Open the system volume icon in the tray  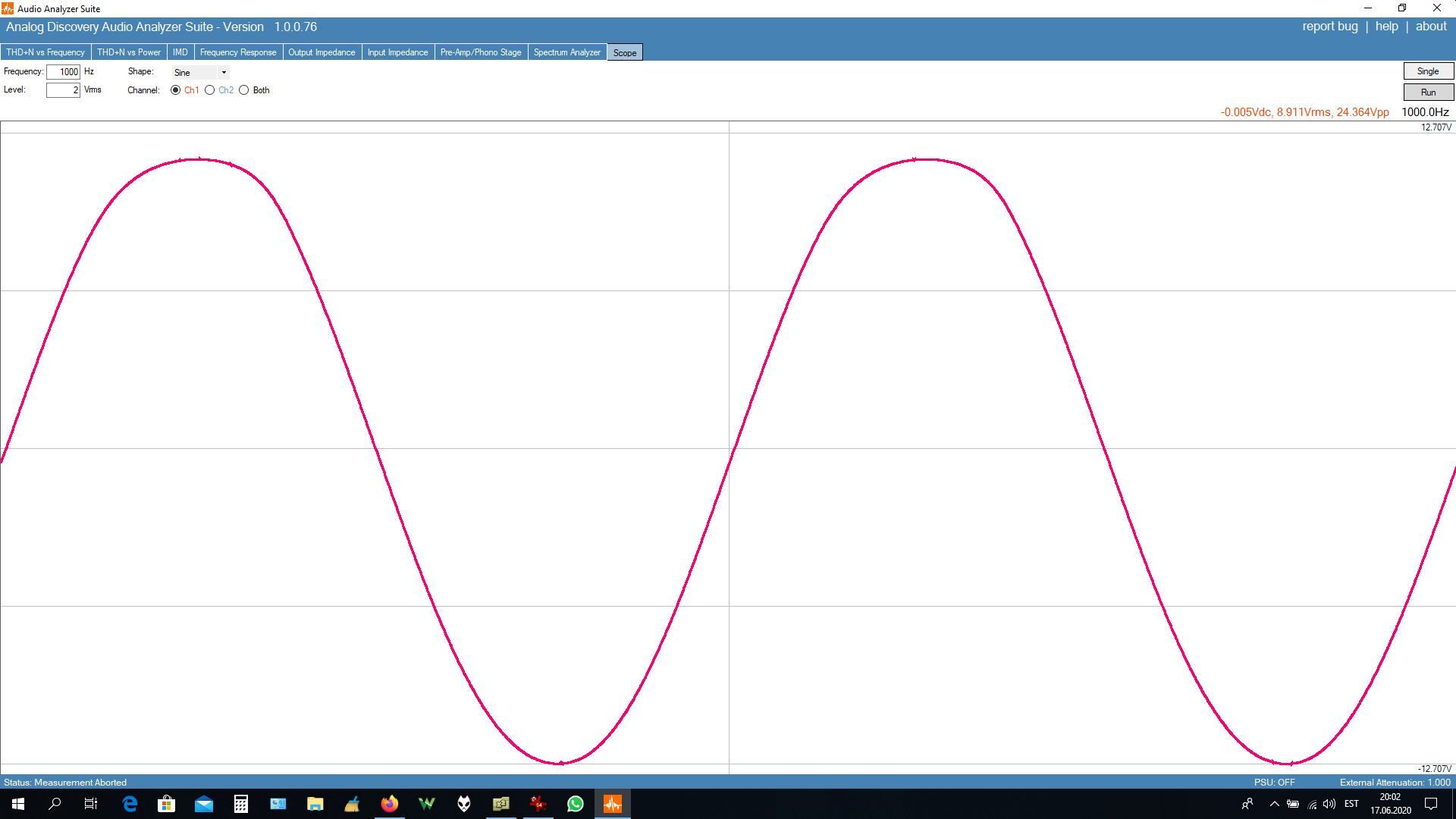(1329, 804)
